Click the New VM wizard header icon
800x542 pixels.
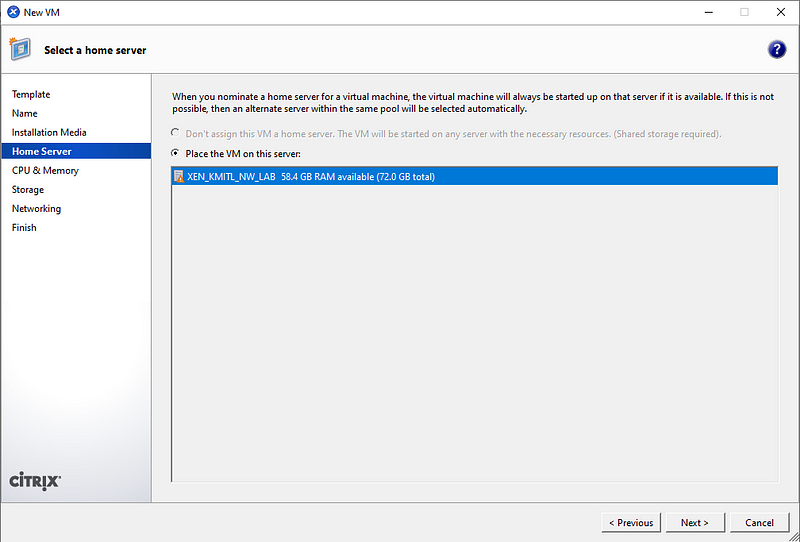click(x=20, y=49)
